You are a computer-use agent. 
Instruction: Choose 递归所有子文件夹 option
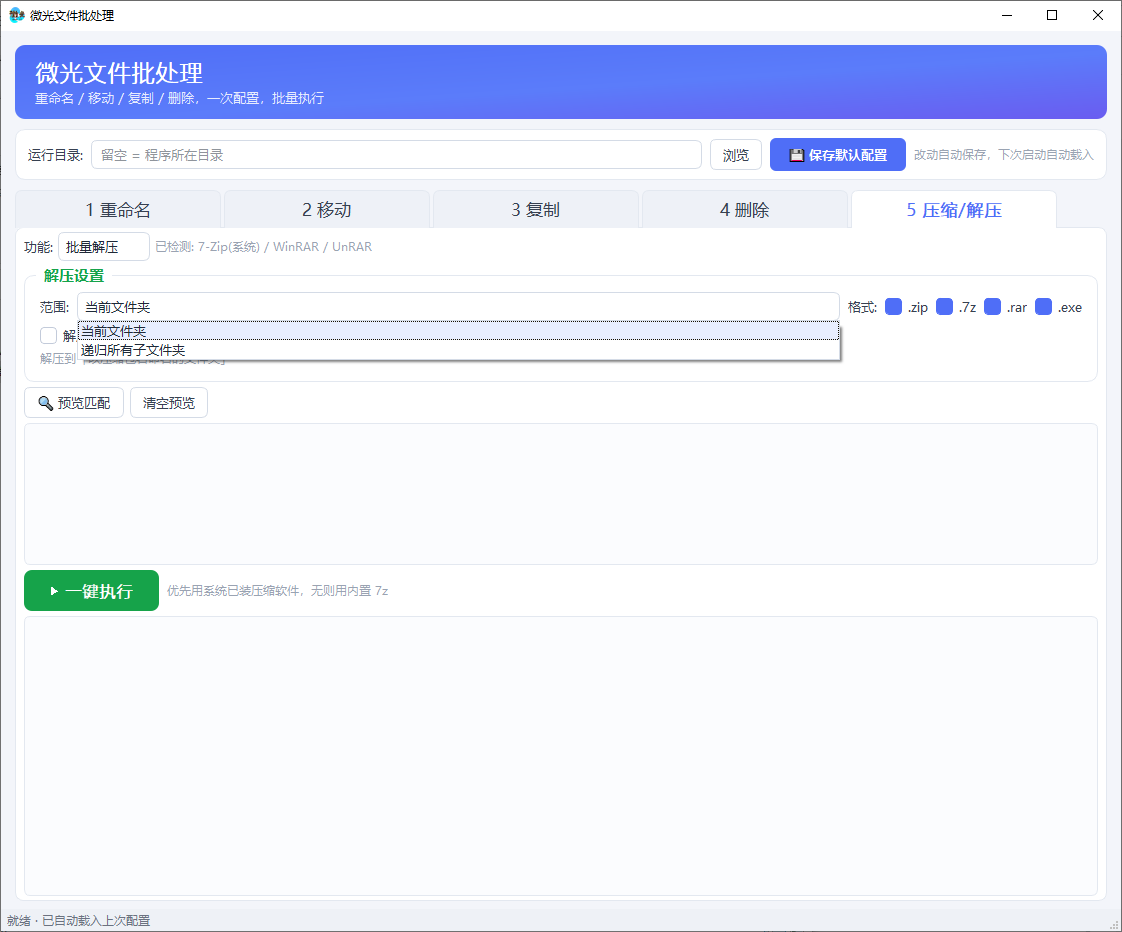click(x=458, y=350)
